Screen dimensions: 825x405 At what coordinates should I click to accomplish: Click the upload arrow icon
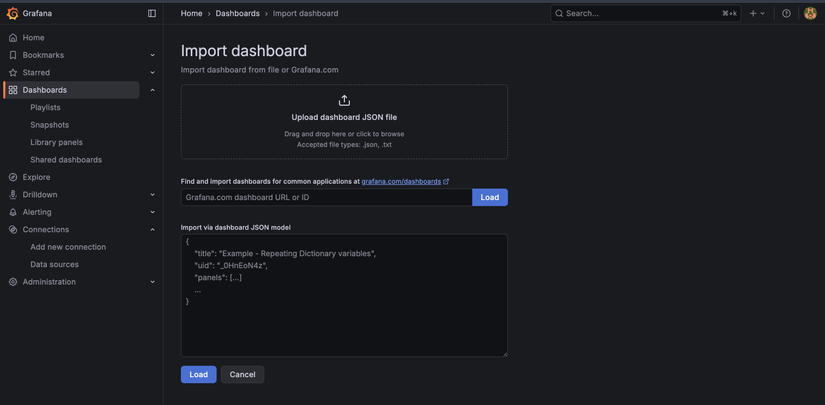point(344,100)
